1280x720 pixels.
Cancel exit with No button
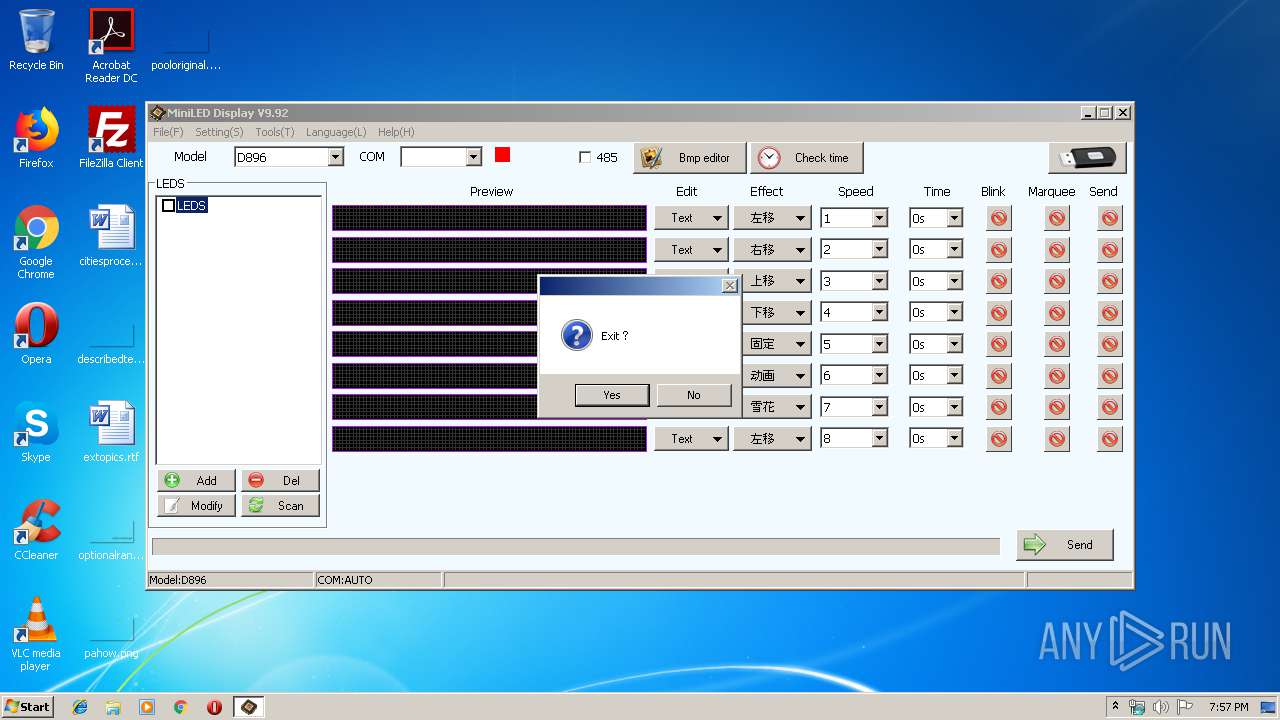point(694,395)
